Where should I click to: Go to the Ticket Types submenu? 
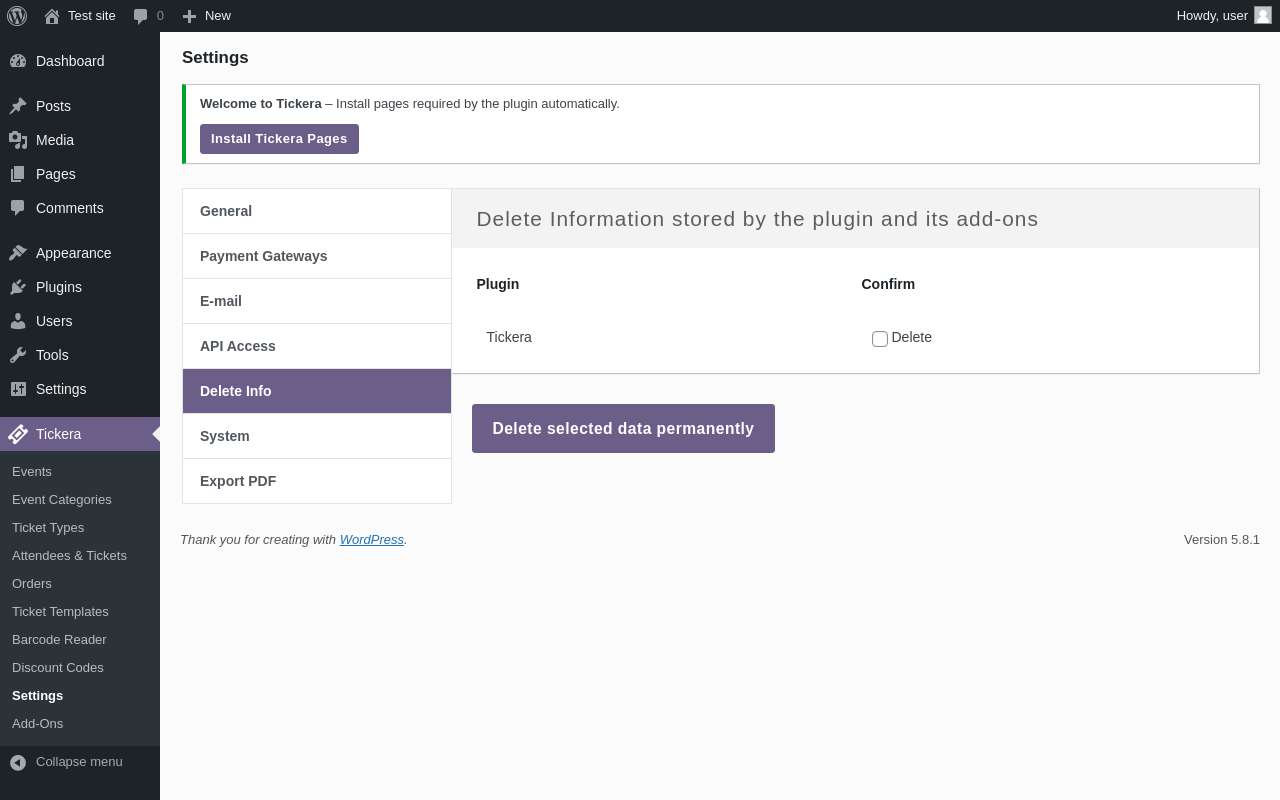point(48,527)
